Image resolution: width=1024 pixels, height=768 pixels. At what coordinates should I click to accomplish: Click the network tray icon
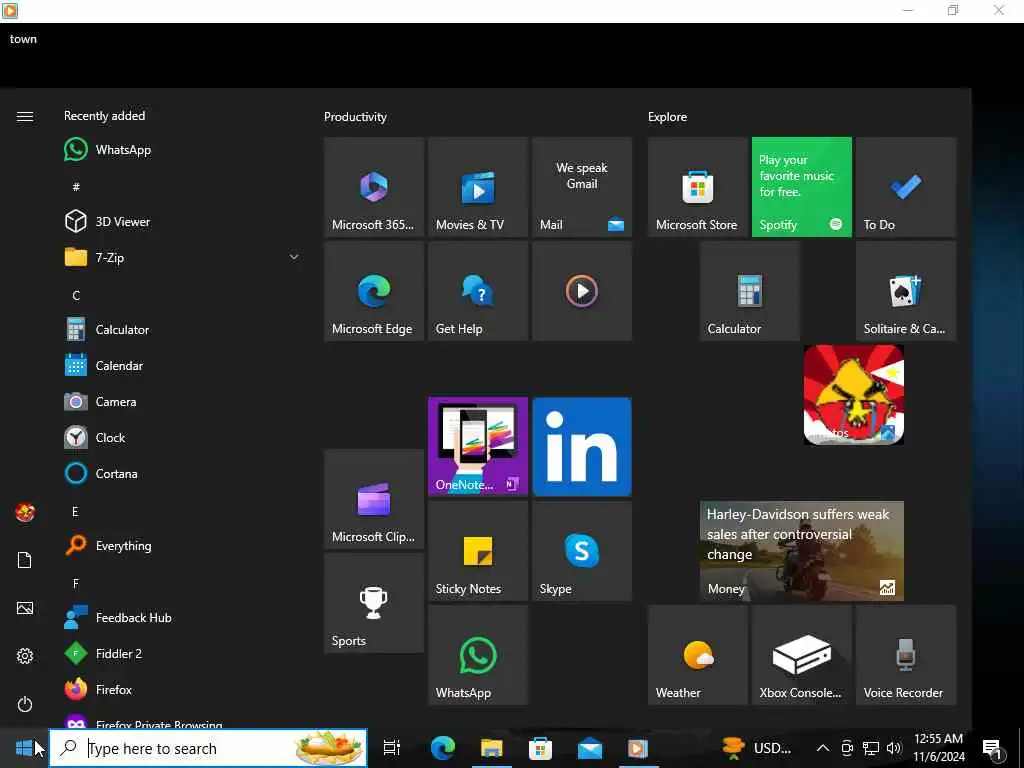pyautogui.click(x=871, y=748)
